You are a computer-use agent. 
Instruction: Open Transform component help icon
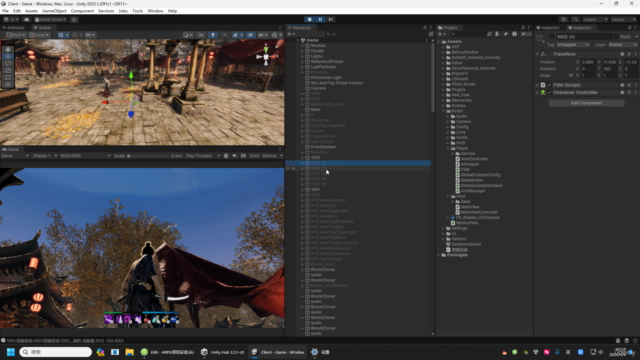pyautogui.click(x=622, y=54)
